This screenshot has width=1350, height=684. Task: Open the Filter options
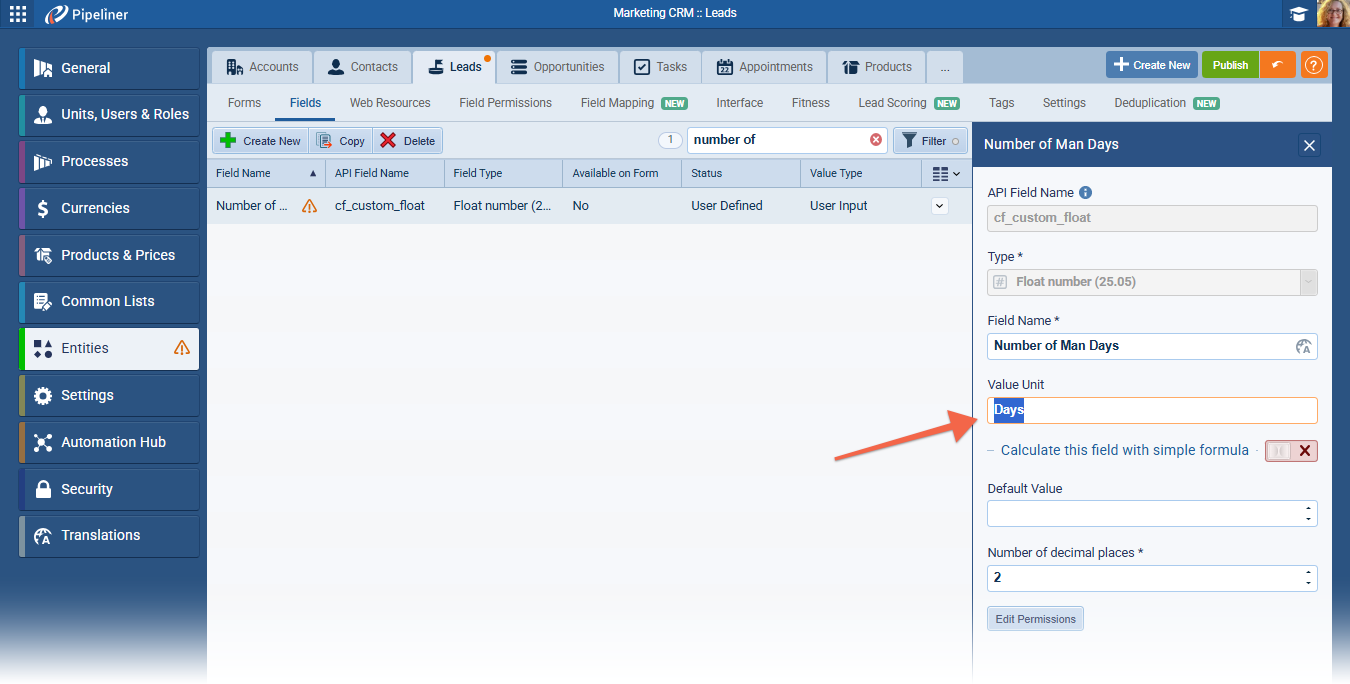tap(930, 141)
